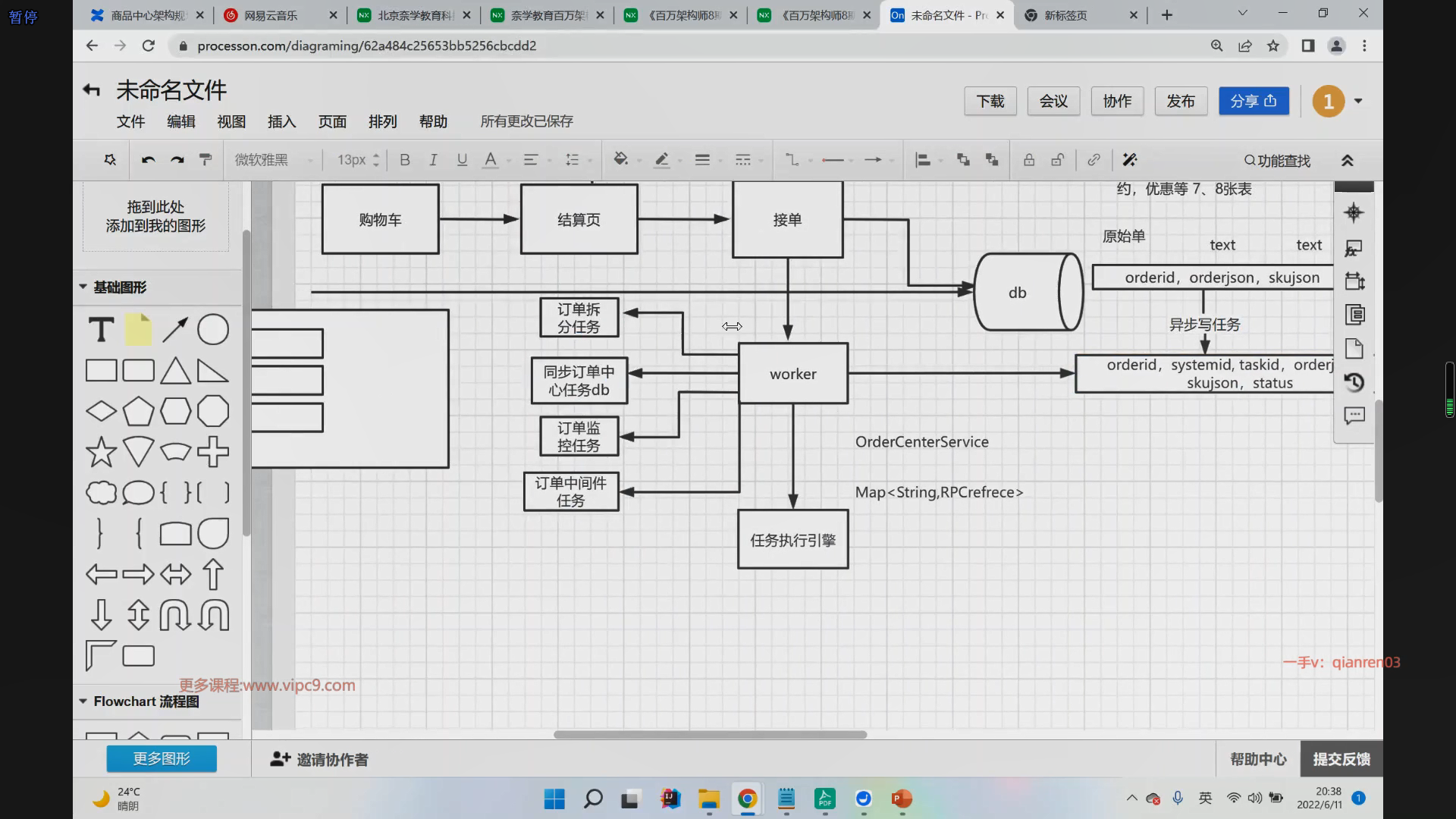Screen dimensions: 1456x819
Task: Open the 排列 menu
Action: coord(382,122)
